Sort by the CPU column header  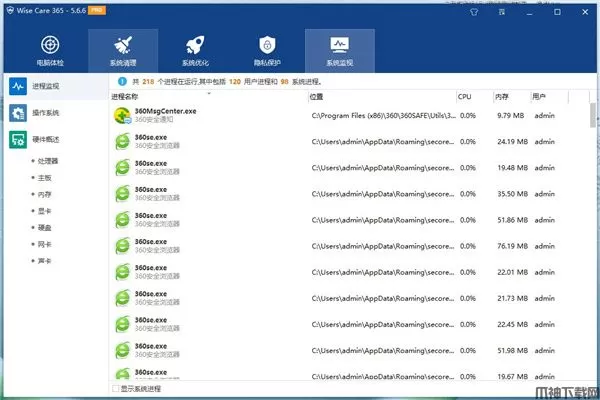pos(474,97)
